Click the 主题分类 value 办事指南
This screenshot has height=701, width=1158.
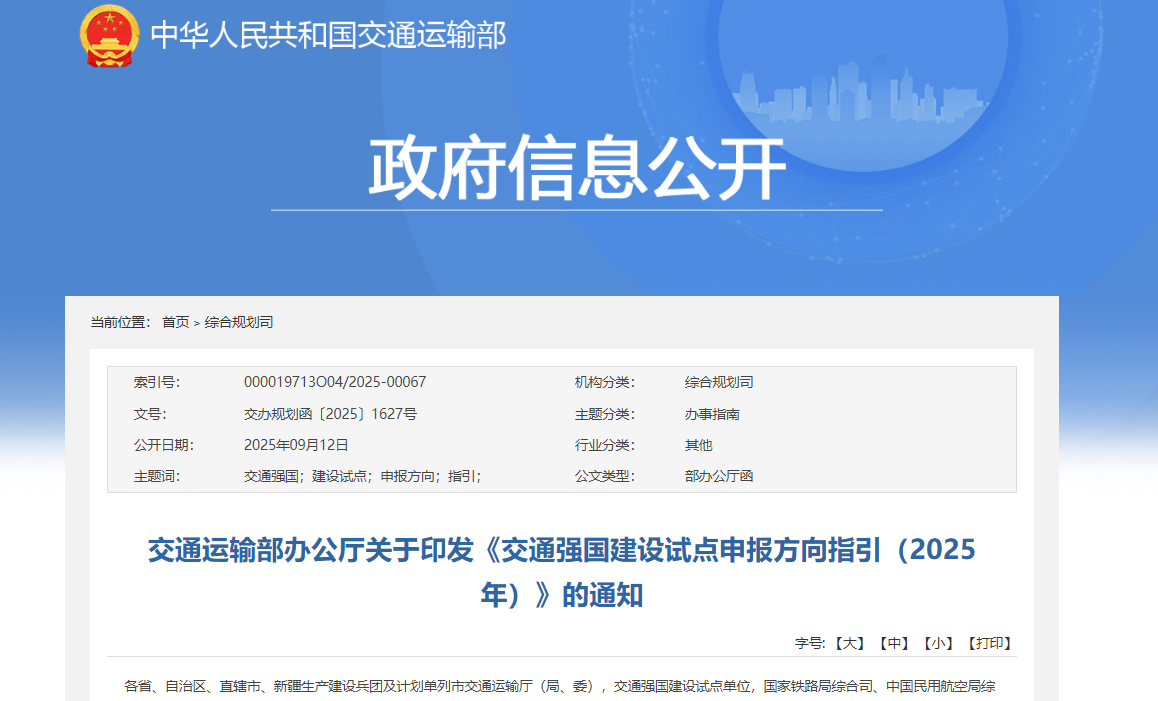tap(712, 414)
